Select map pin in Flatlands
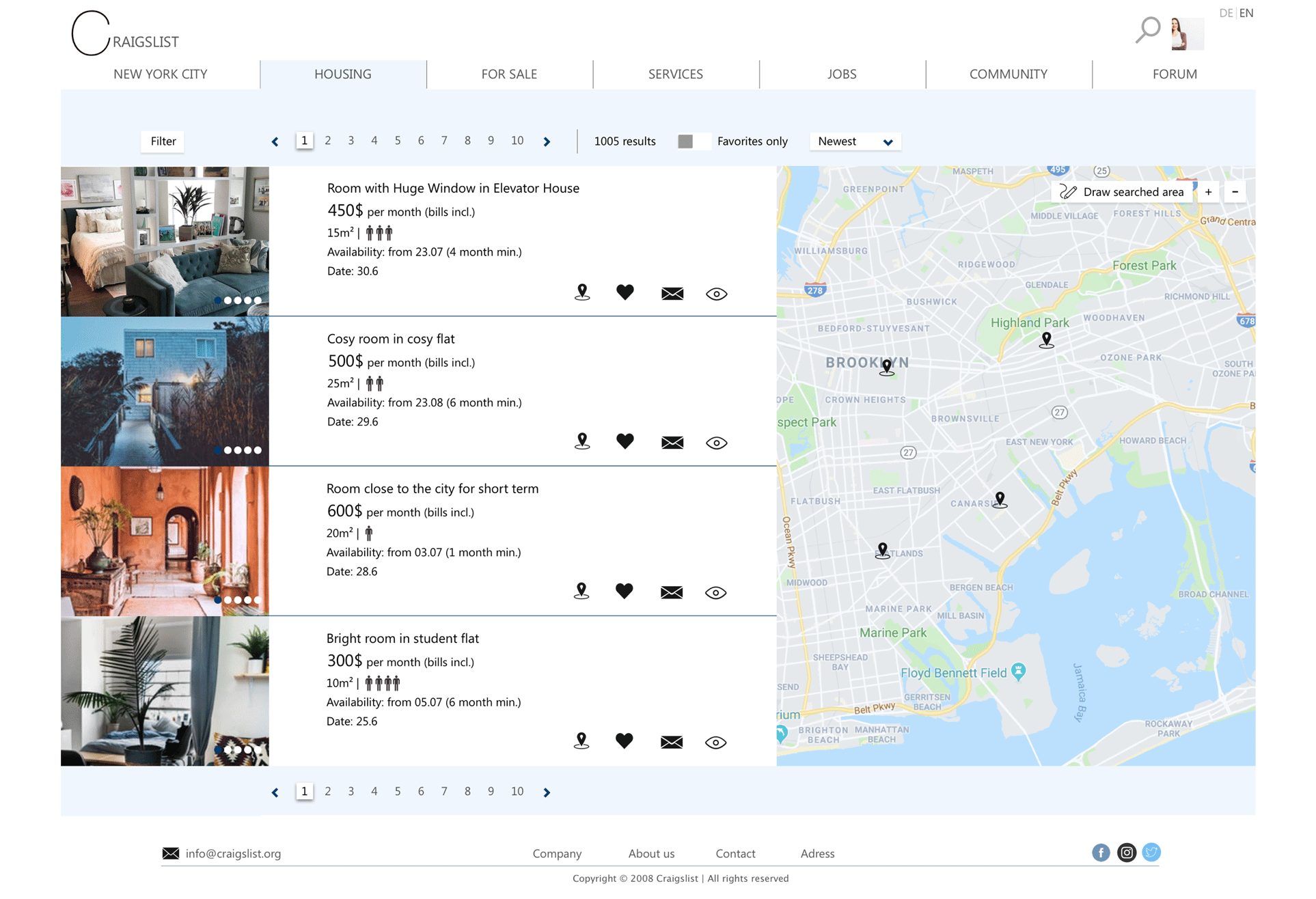The width and height of the screenshot is (1316, 899). click(883, 551)
